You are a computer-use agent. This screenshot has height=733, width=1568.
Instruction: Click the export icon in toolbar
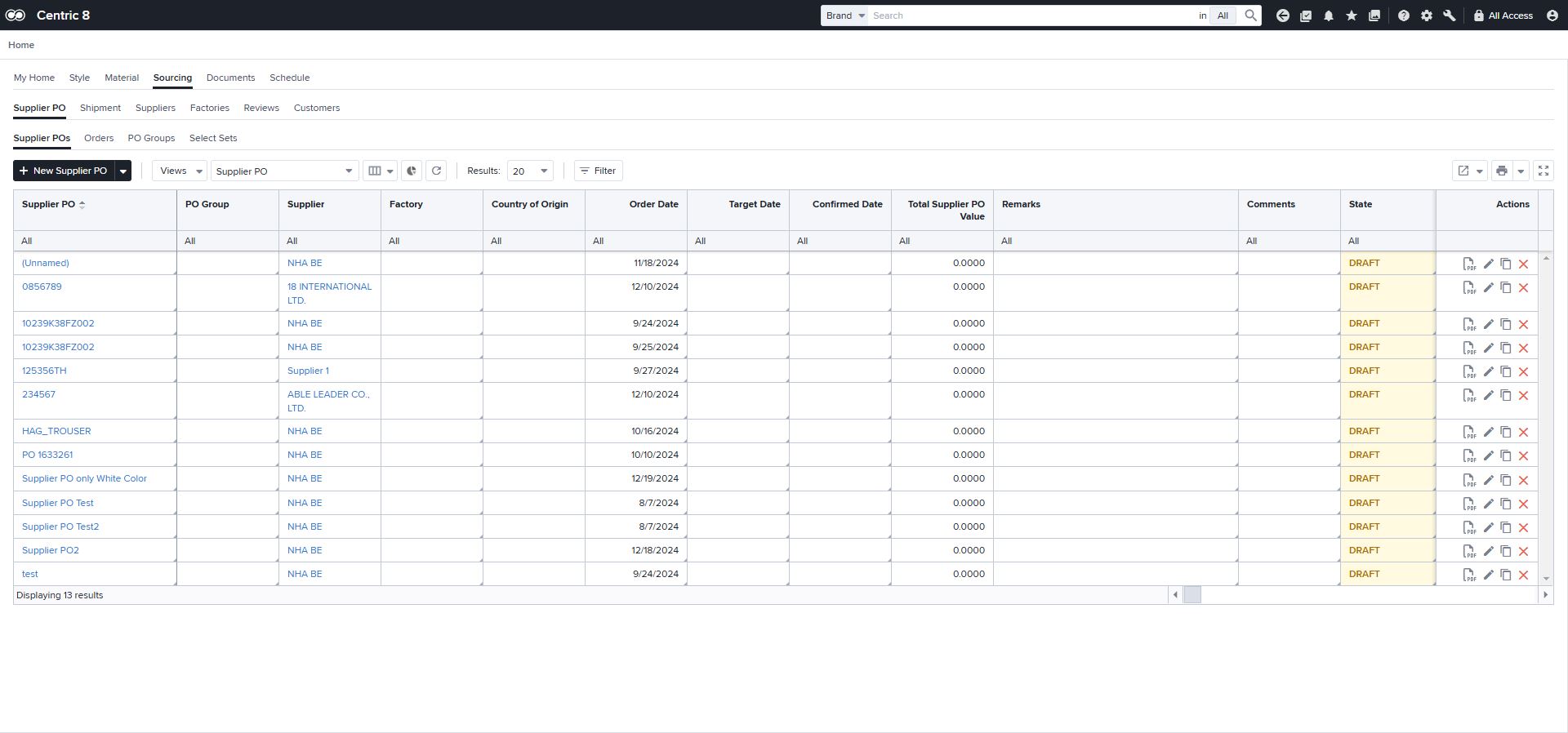coord(1463,171)
